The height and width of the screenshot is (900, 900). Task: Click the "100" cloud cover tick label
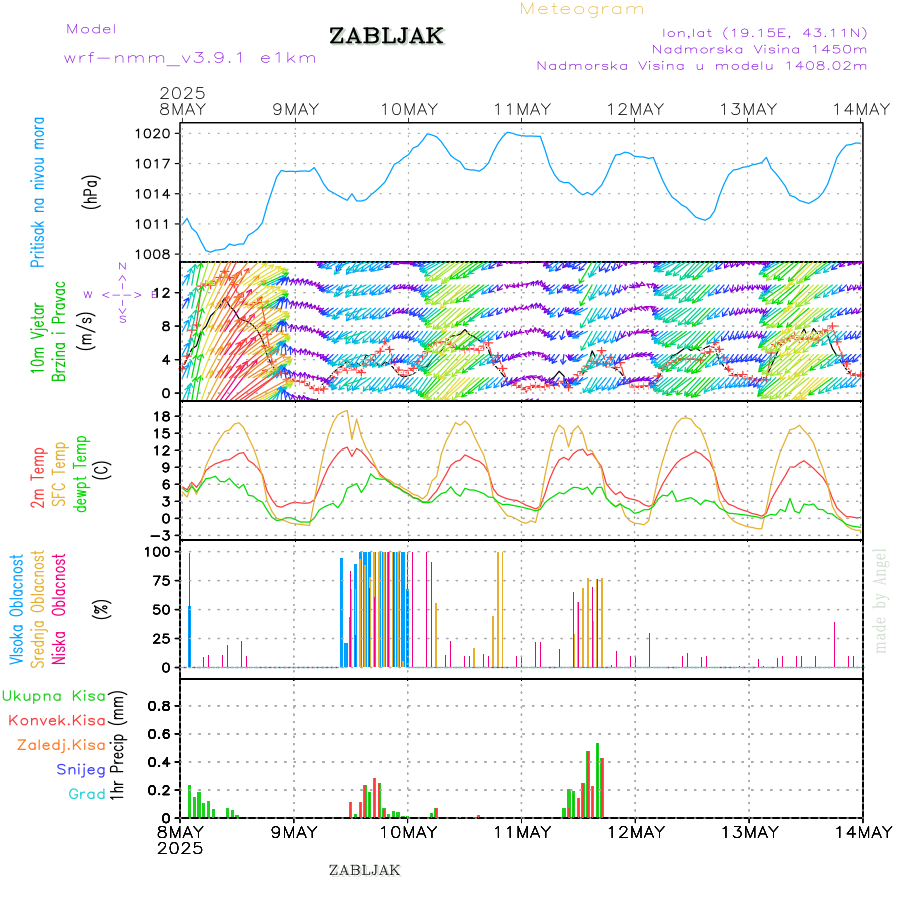157,552
